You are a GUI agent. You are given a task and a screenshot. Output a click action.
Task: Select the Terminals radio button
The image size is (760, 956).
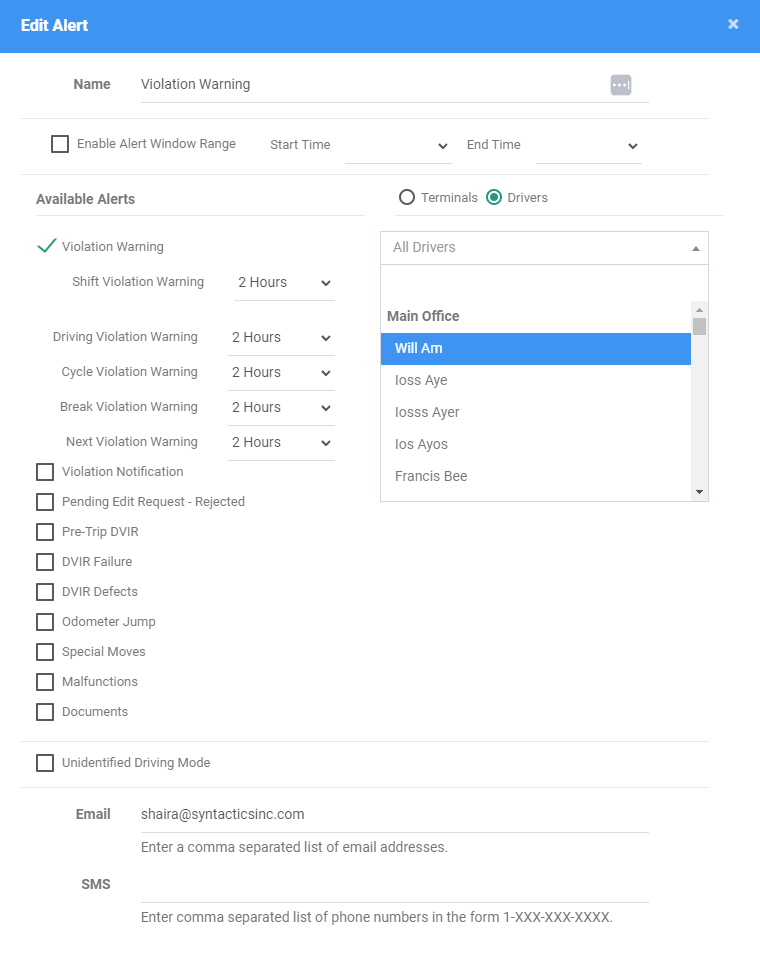click(407, 197)
